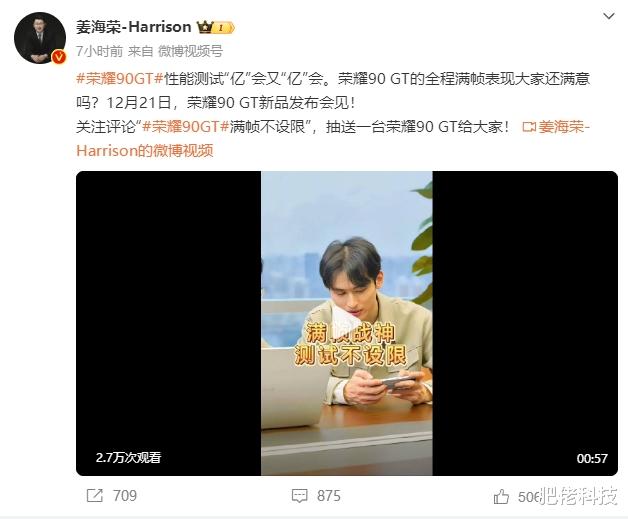The image size is (628, 519).
Task: Click the 875 comment count
Action: coord(329,496)
